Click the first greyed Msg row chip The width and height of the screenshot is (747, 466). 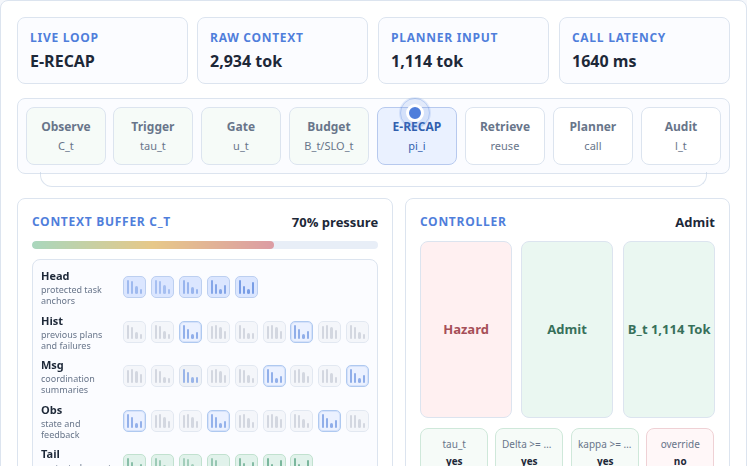click(x=134, y=376)
